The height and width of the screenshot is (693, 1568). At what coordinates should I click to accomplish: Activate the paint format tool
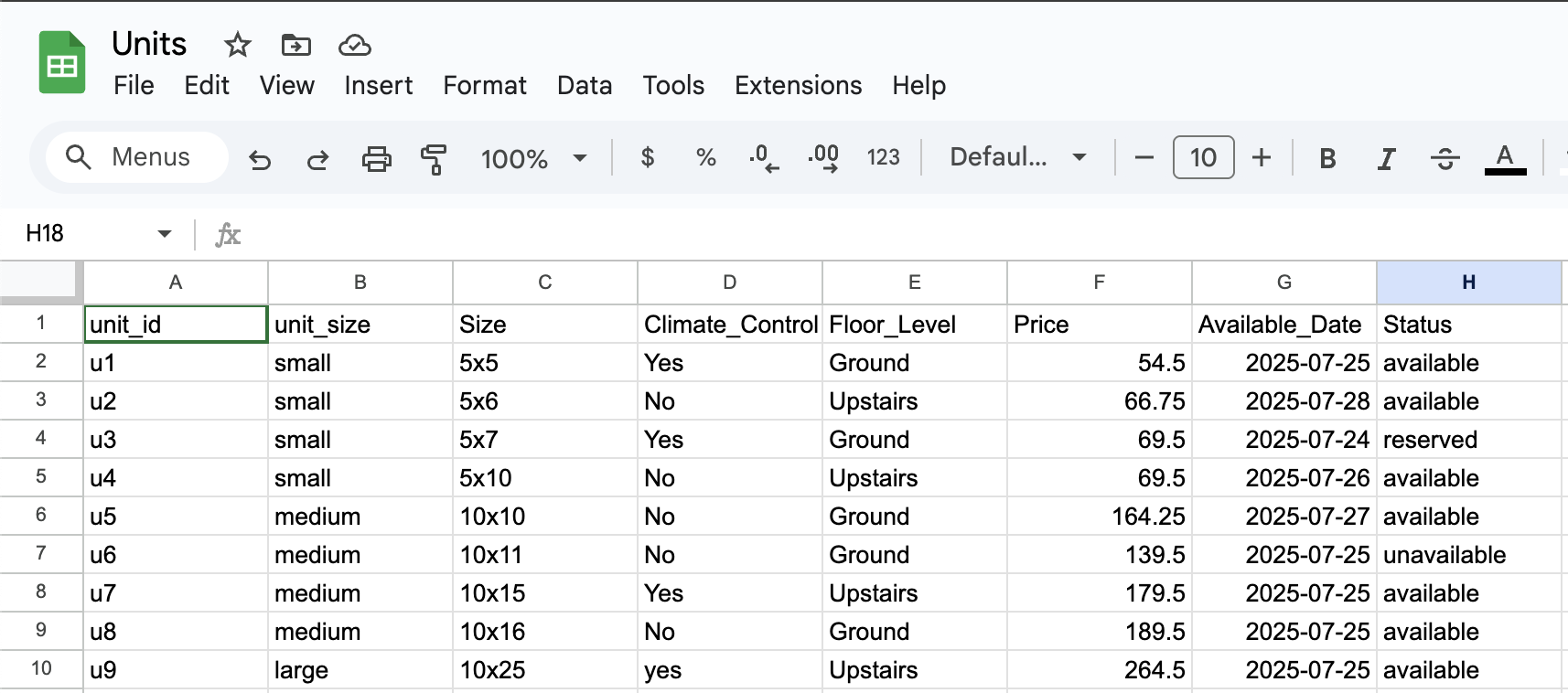pyautogui.click(x=434, y=158)
